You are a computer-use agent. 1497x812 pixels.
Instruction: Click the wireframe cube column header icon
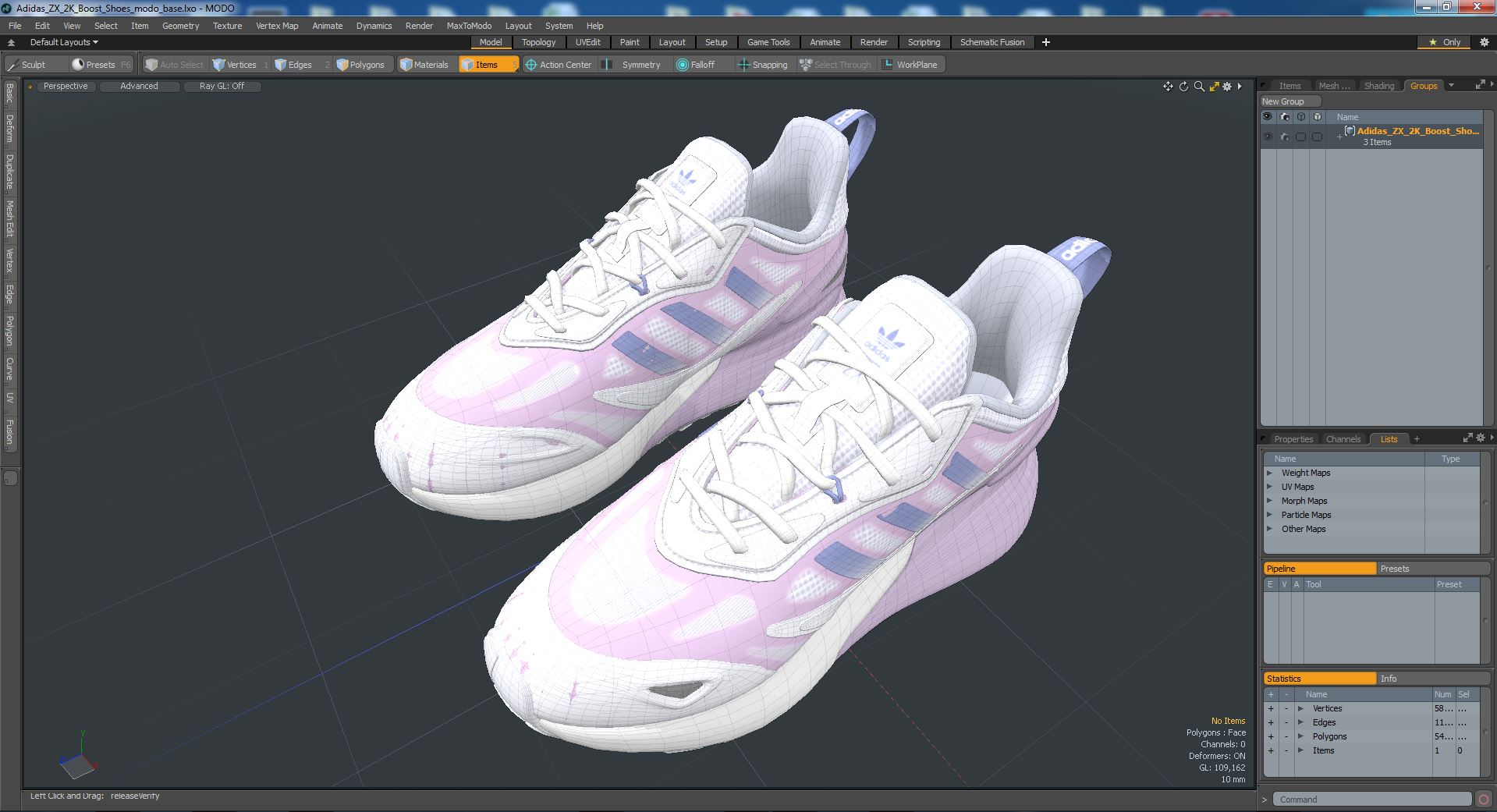pyautogui.click(x=1300, y=117)
